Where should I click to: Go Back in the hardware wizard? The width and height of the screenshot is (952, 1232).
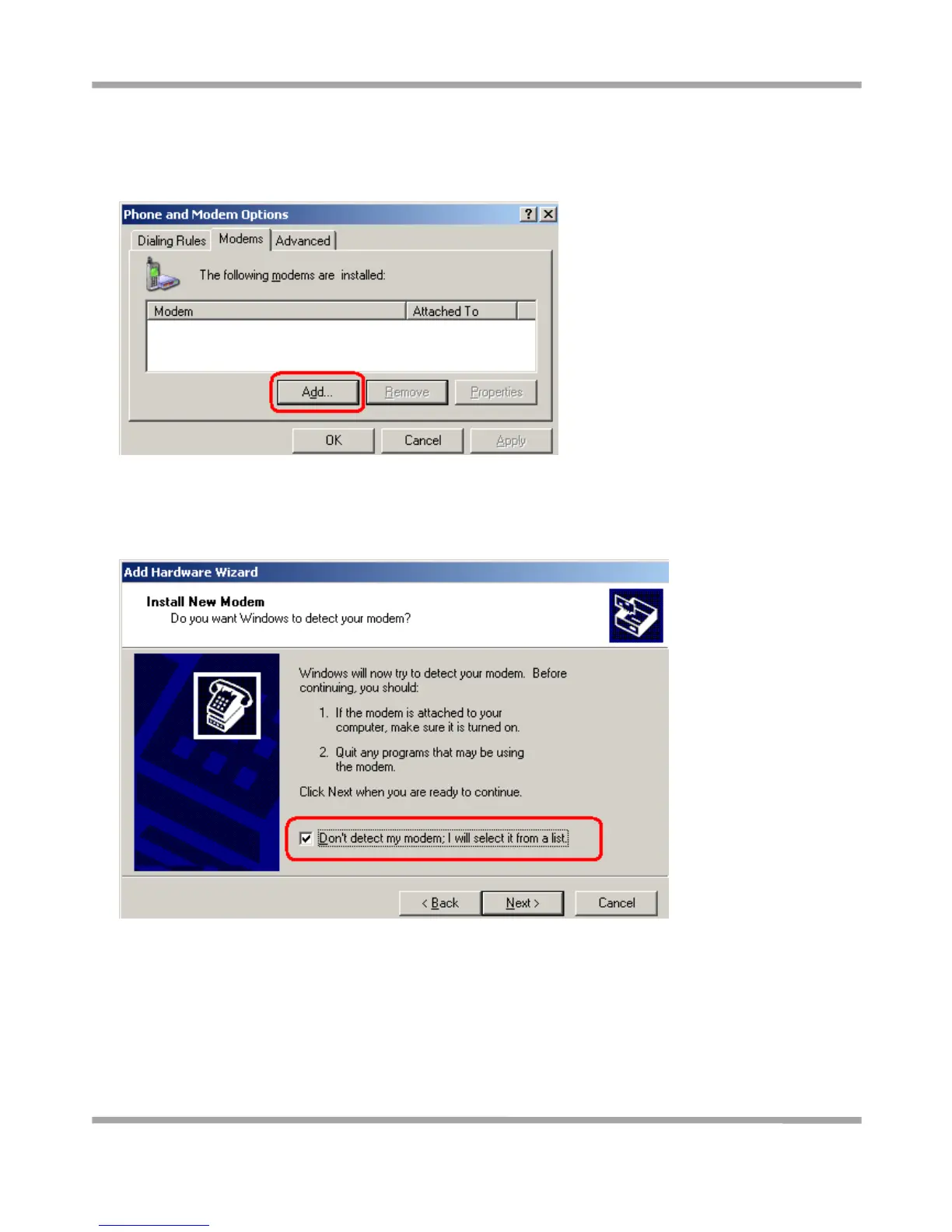[x=440, y=903]
